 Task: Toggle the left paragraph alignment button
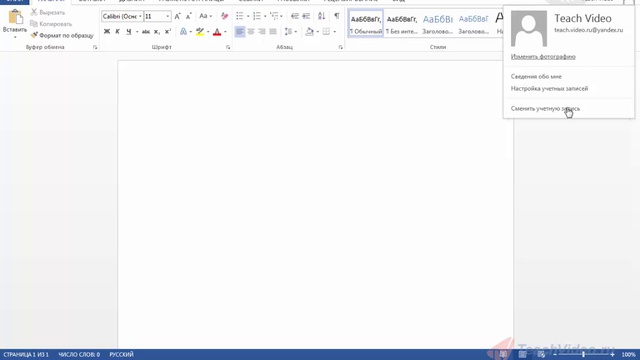pos(240,31)
